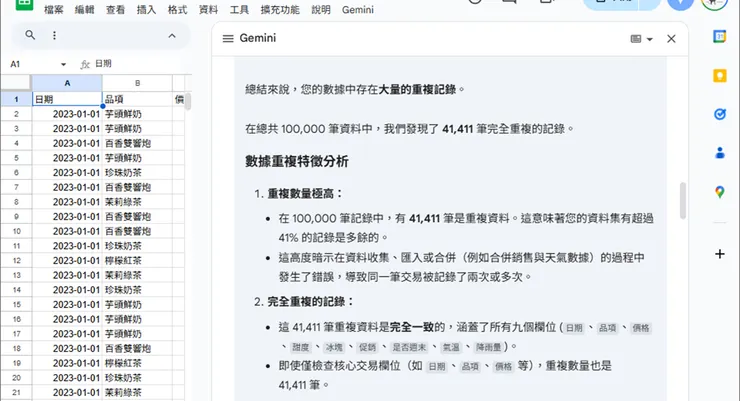Open the 編輯 menu
Image resolution: width=740 pixels, height=401 pixels.
[84, 10]
